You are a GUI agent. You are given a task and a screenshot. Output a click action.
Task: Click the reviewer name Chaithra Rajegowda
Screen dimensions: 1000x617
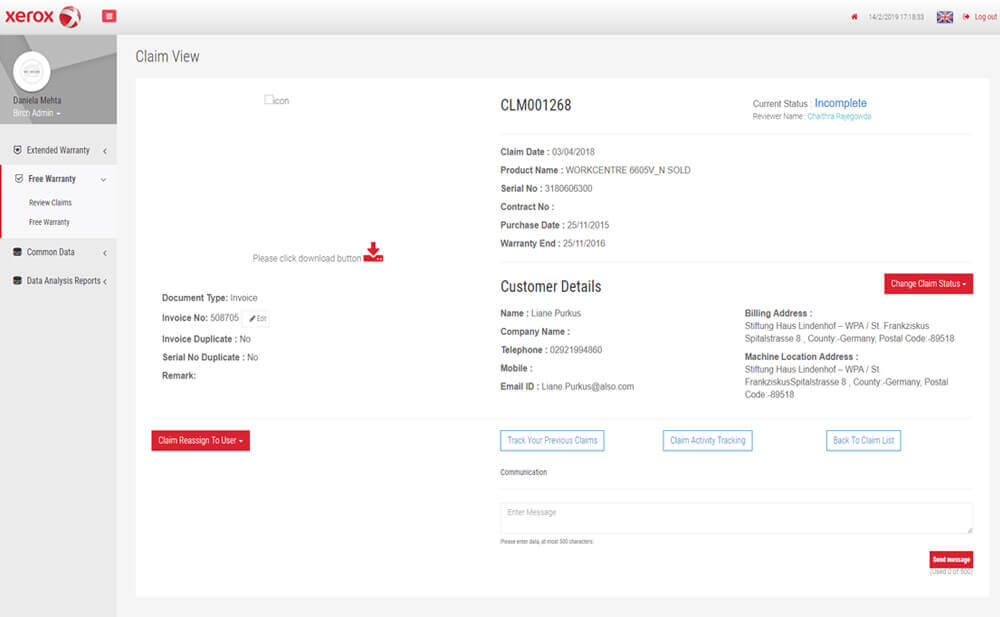coord(839,116)
